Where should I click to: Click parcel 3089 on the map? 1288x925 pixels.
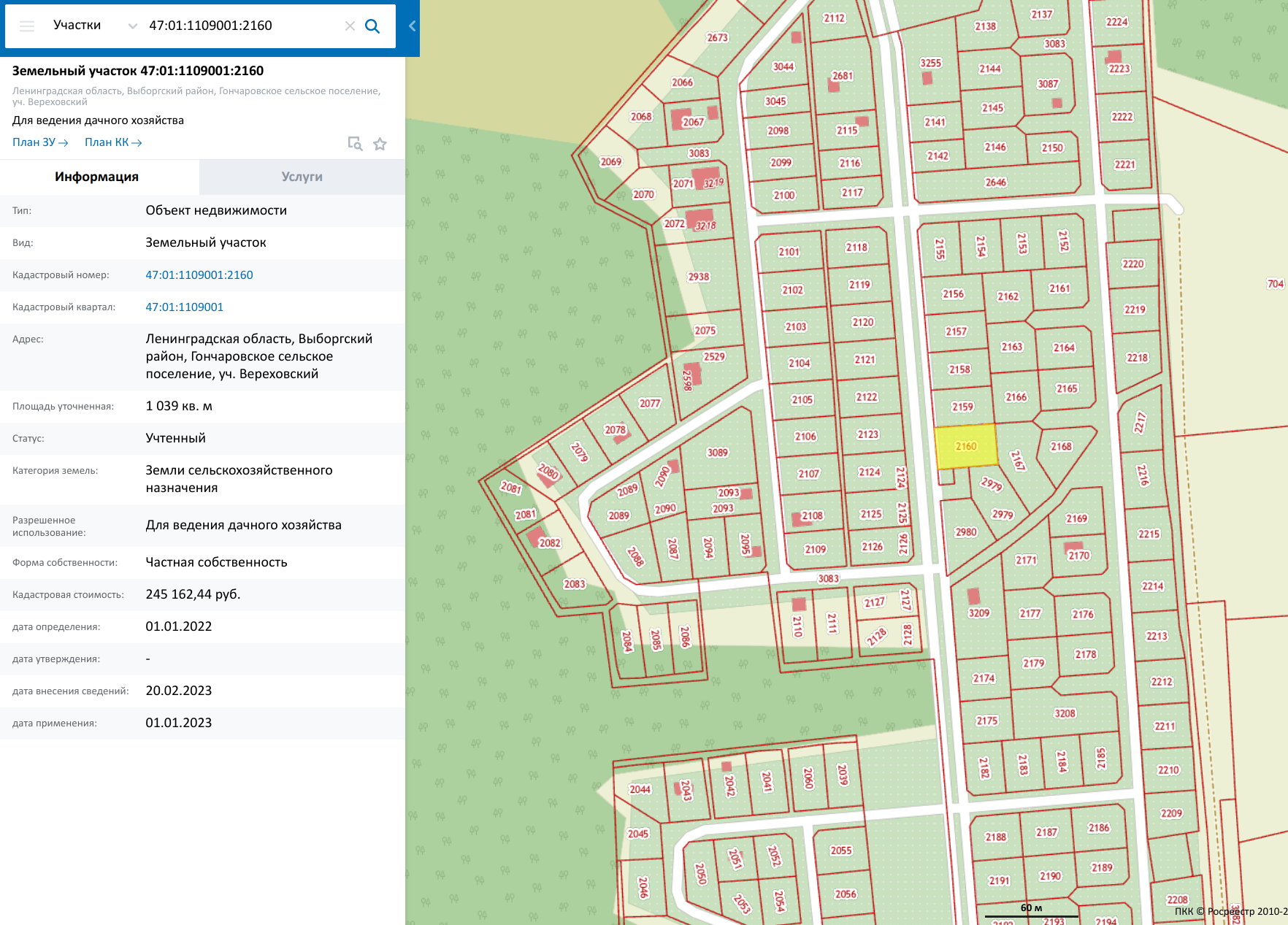click(717, 453)
